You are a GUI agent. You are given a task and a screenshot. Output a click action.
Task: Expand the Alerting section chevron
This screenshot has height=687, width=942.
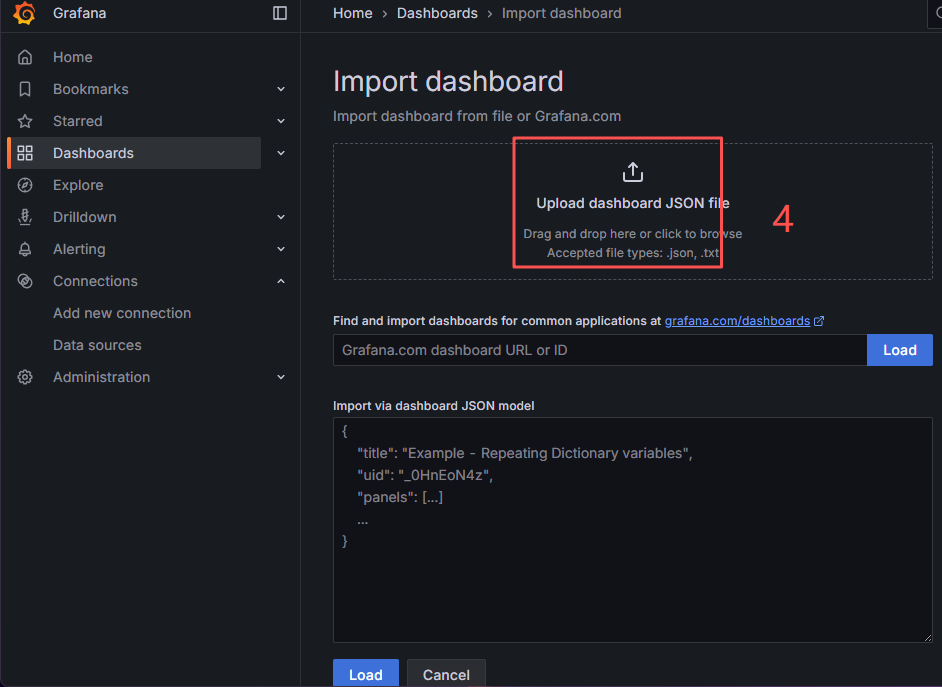(281, 249)
